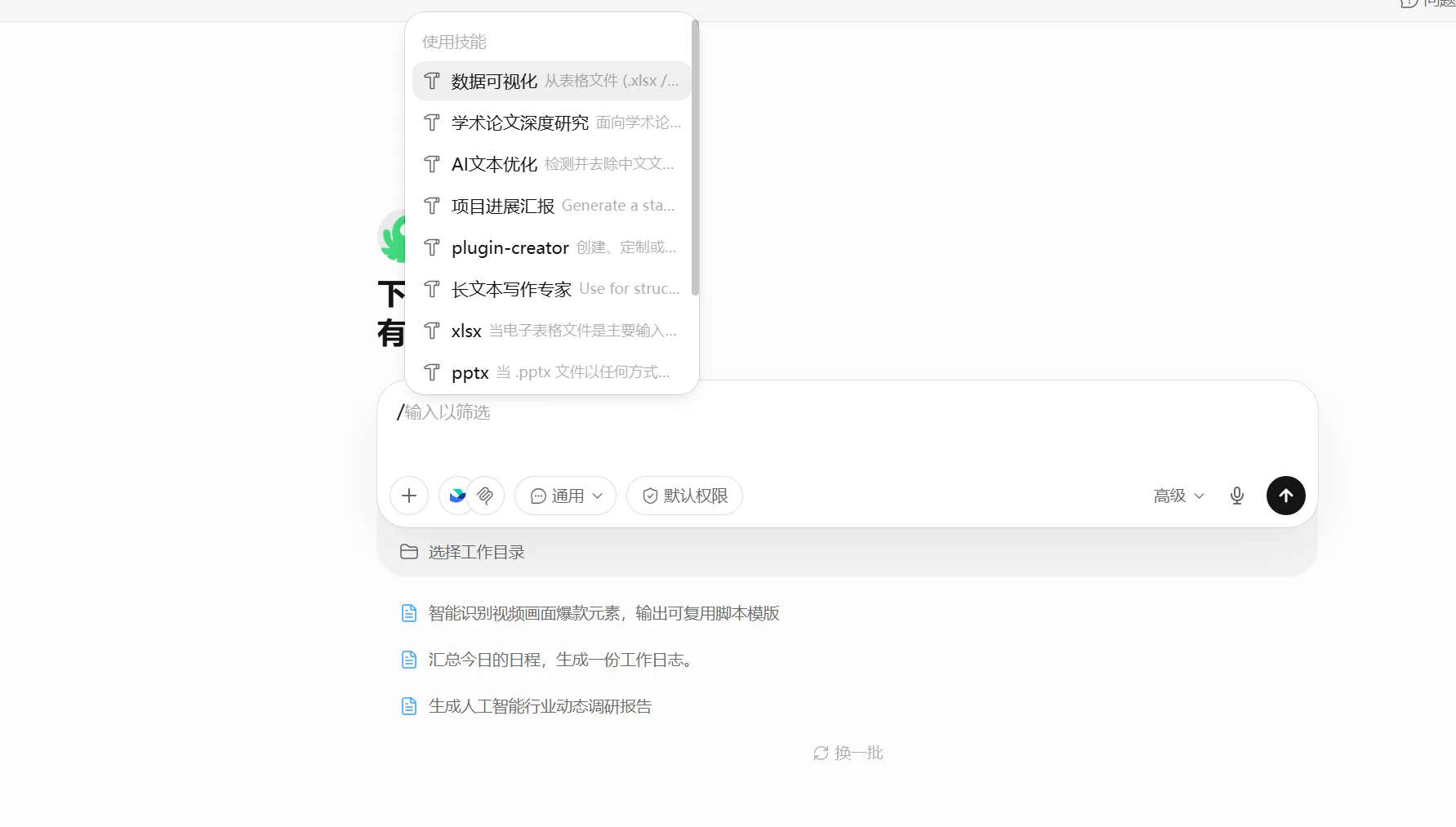This screenshot has width=1456, height=827.
Task: Click the chat bubble icon in 通用
Action: pyautogui.click(x=538, y=496)
